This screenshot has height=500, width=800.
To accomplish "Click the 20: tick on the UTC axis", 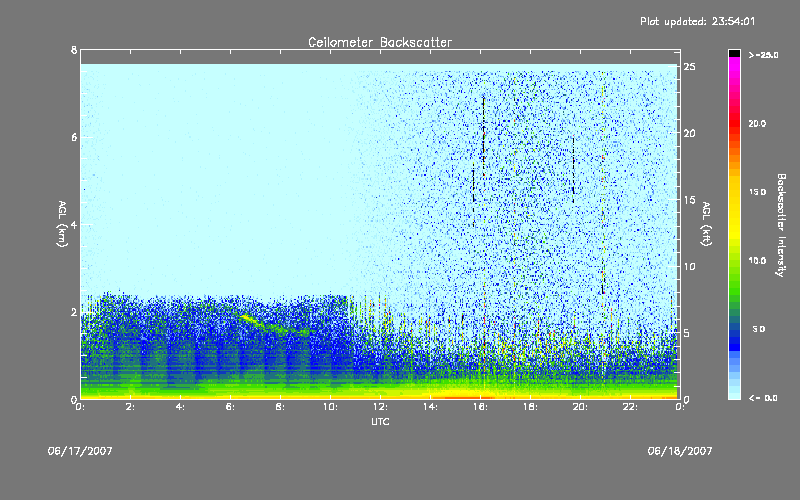I will point(580,407).
